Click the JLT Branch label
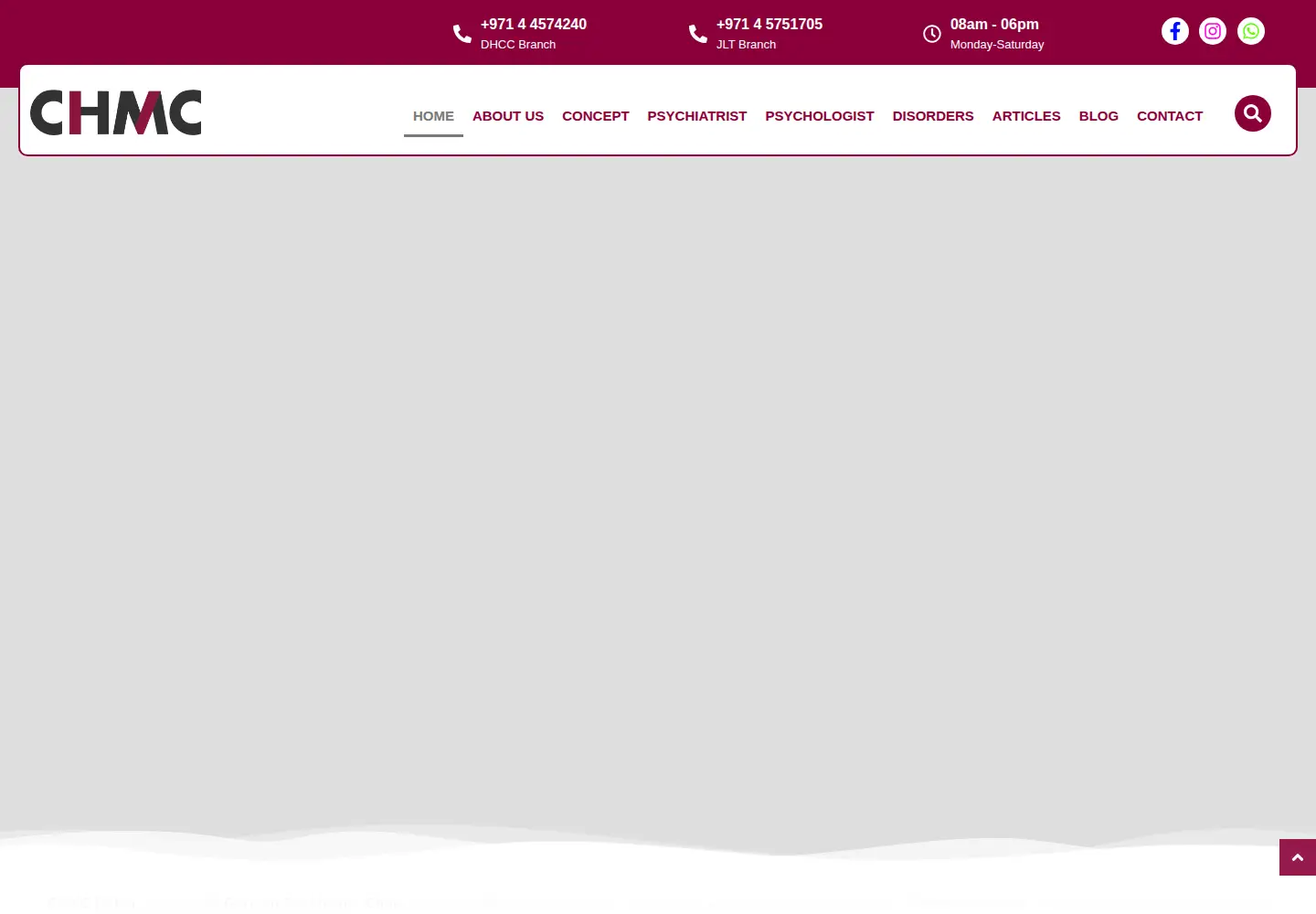This screenshot has width=1316, height=914. point(746,45)
